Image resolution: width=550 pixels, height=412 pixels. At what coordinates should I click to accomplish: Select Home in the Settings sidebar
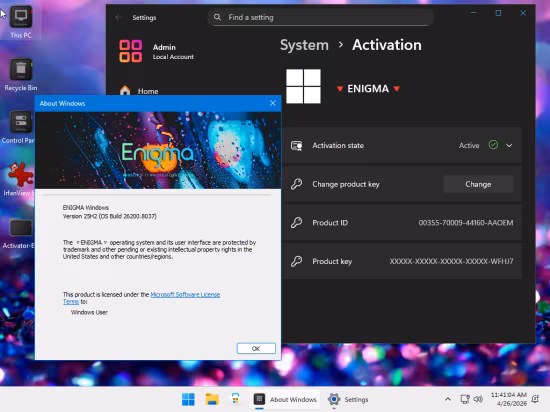point(148,91)
